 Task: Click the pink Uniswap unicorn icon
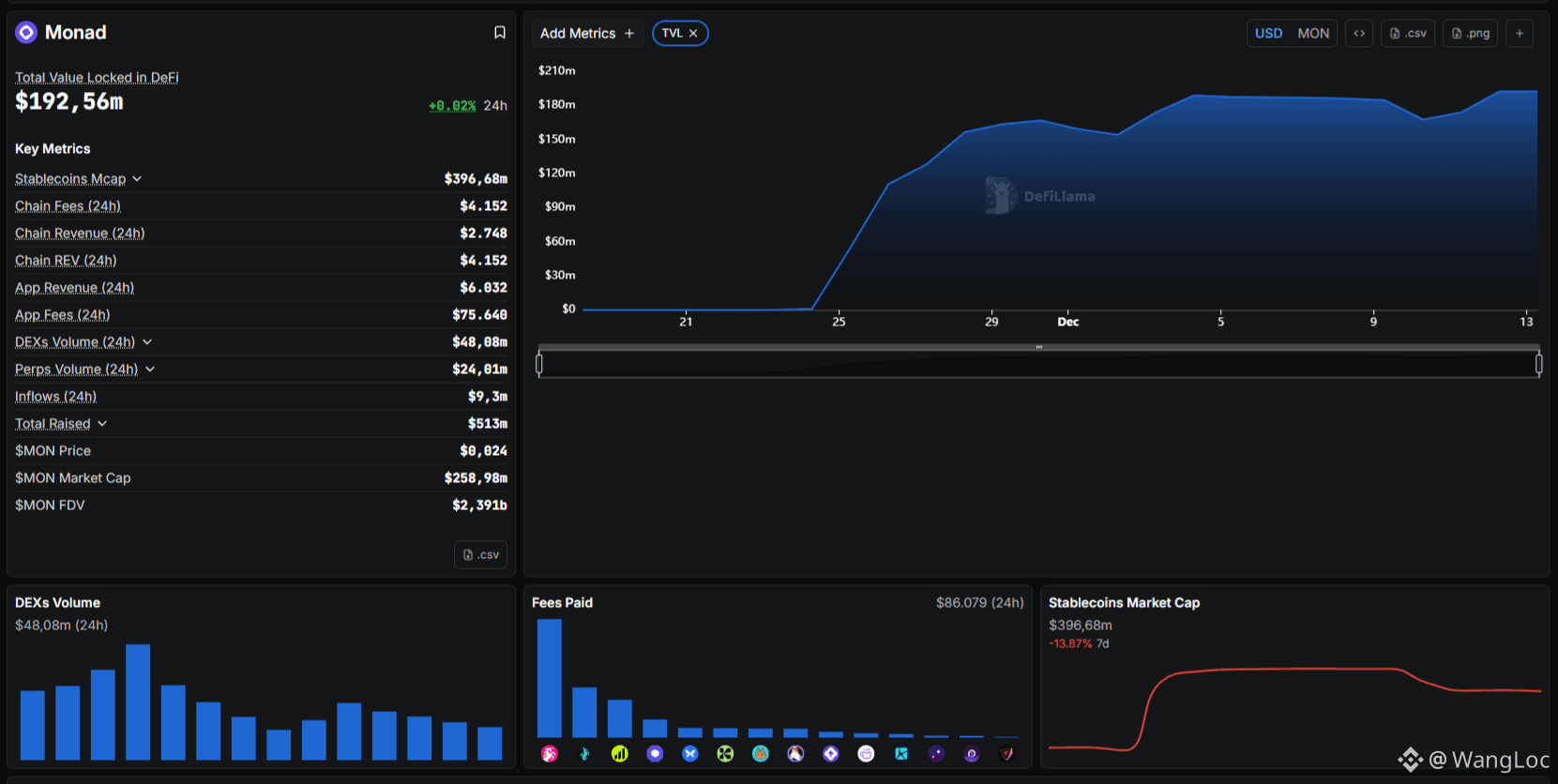[550, 754]
